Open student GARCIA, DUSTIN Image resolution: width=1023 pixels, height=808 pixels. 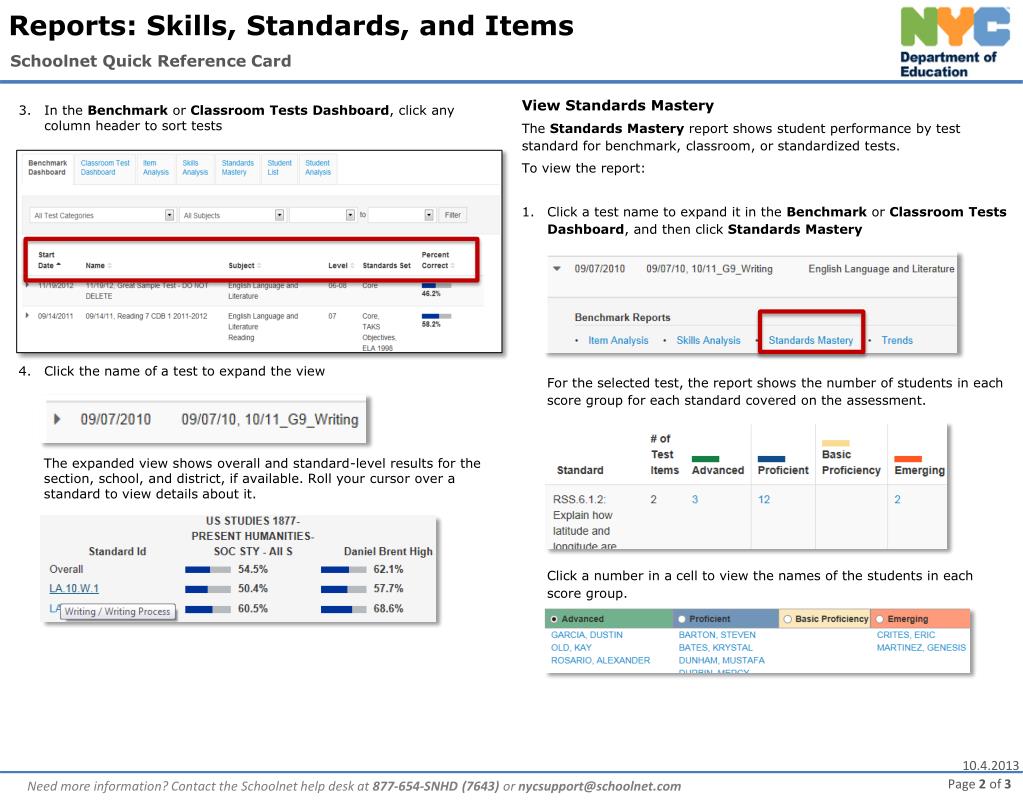click(587, 635)
